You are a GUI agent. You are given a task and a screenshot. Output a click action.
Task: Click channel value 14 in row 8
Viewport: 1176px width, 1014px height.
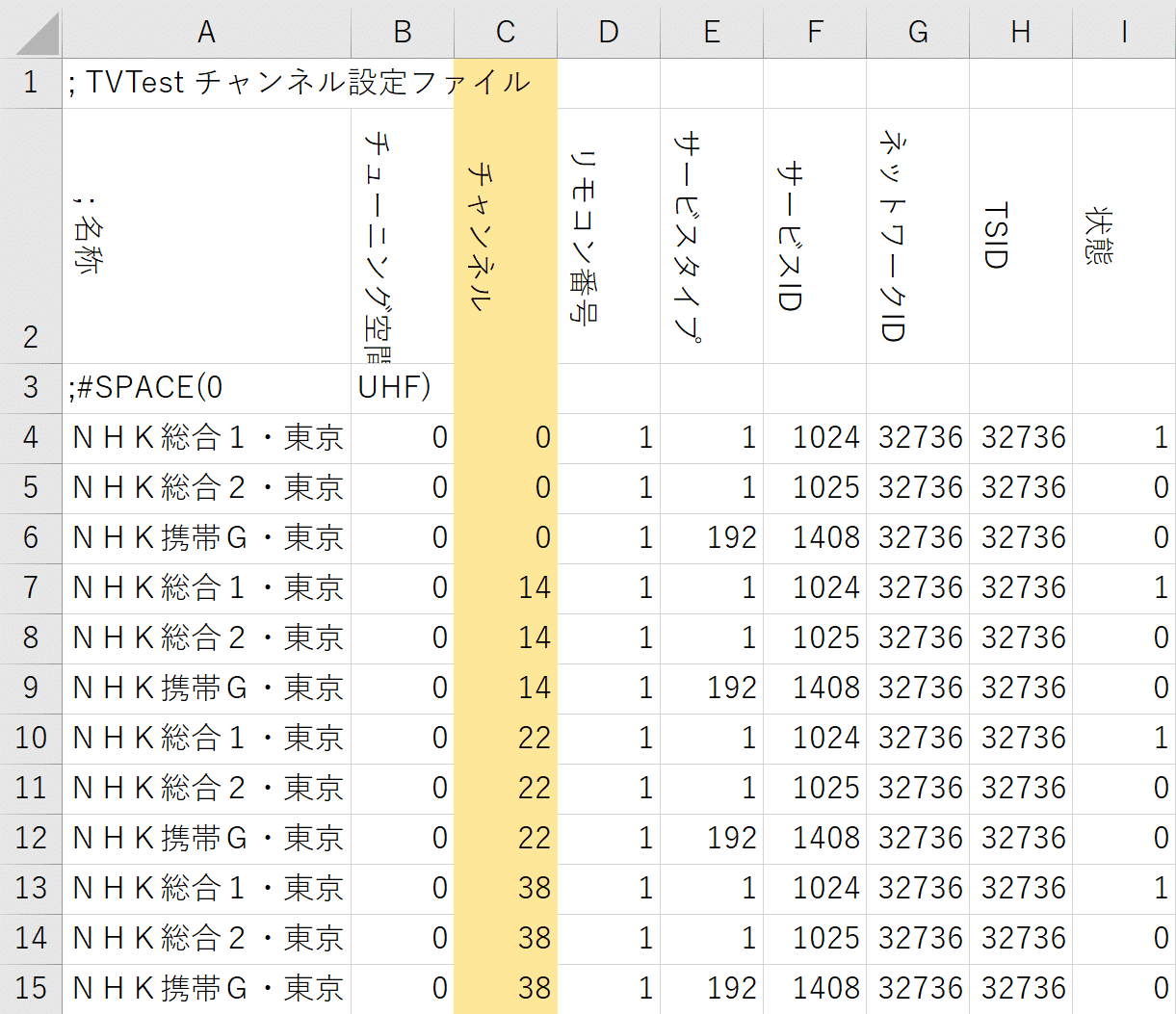click(506, 637)
